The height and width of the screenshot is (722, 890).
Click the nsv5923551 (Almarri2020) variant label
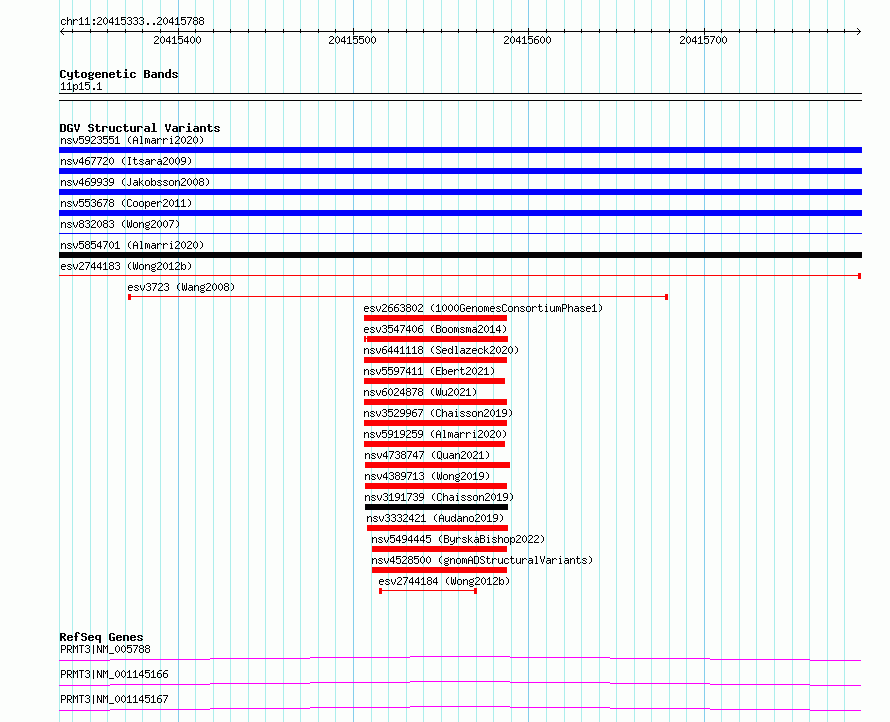132,140
